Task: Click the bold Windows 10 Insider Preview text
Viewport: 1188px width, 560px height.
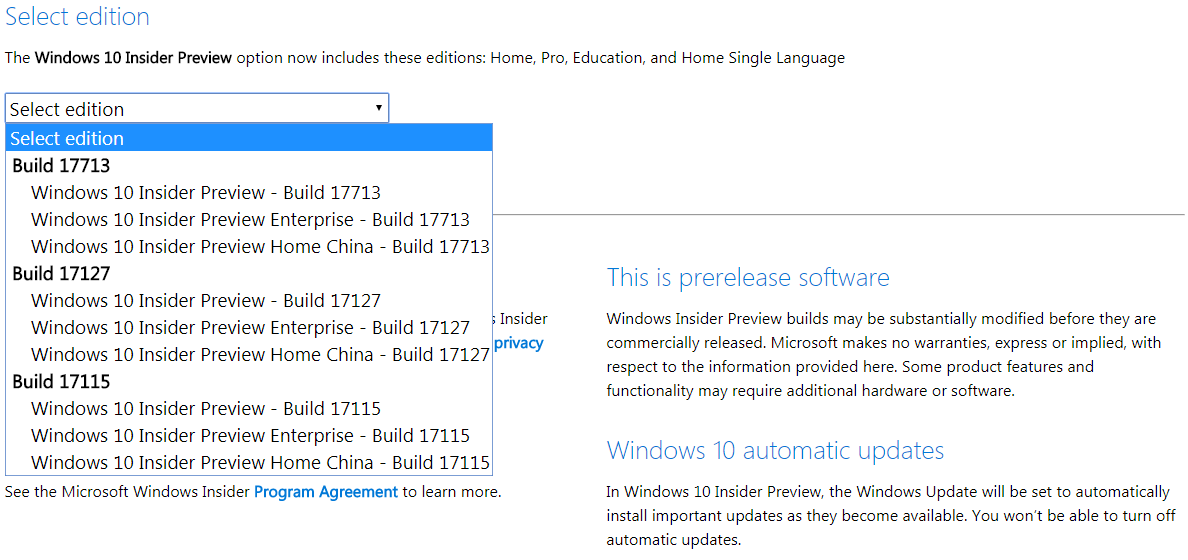Action: [133, 58]
